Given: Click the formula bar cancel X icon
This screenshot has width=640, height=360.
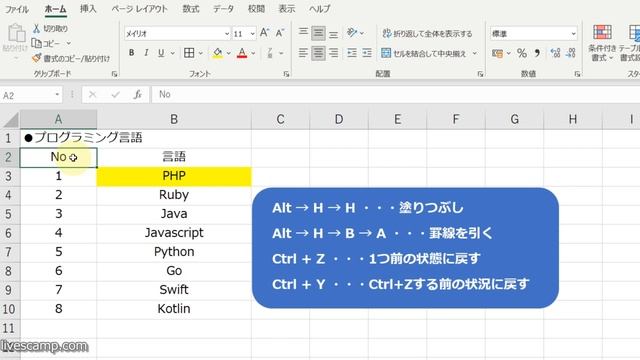Looking at the screenshot, I should [x=93, y=95].
